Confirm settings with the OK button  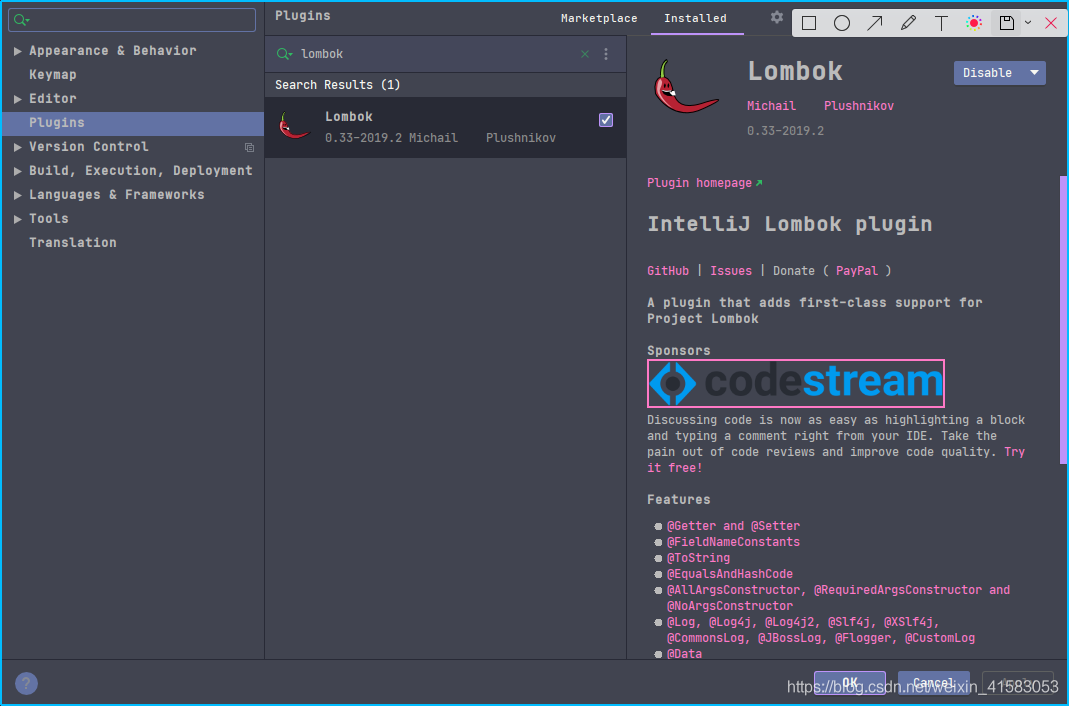850,682
